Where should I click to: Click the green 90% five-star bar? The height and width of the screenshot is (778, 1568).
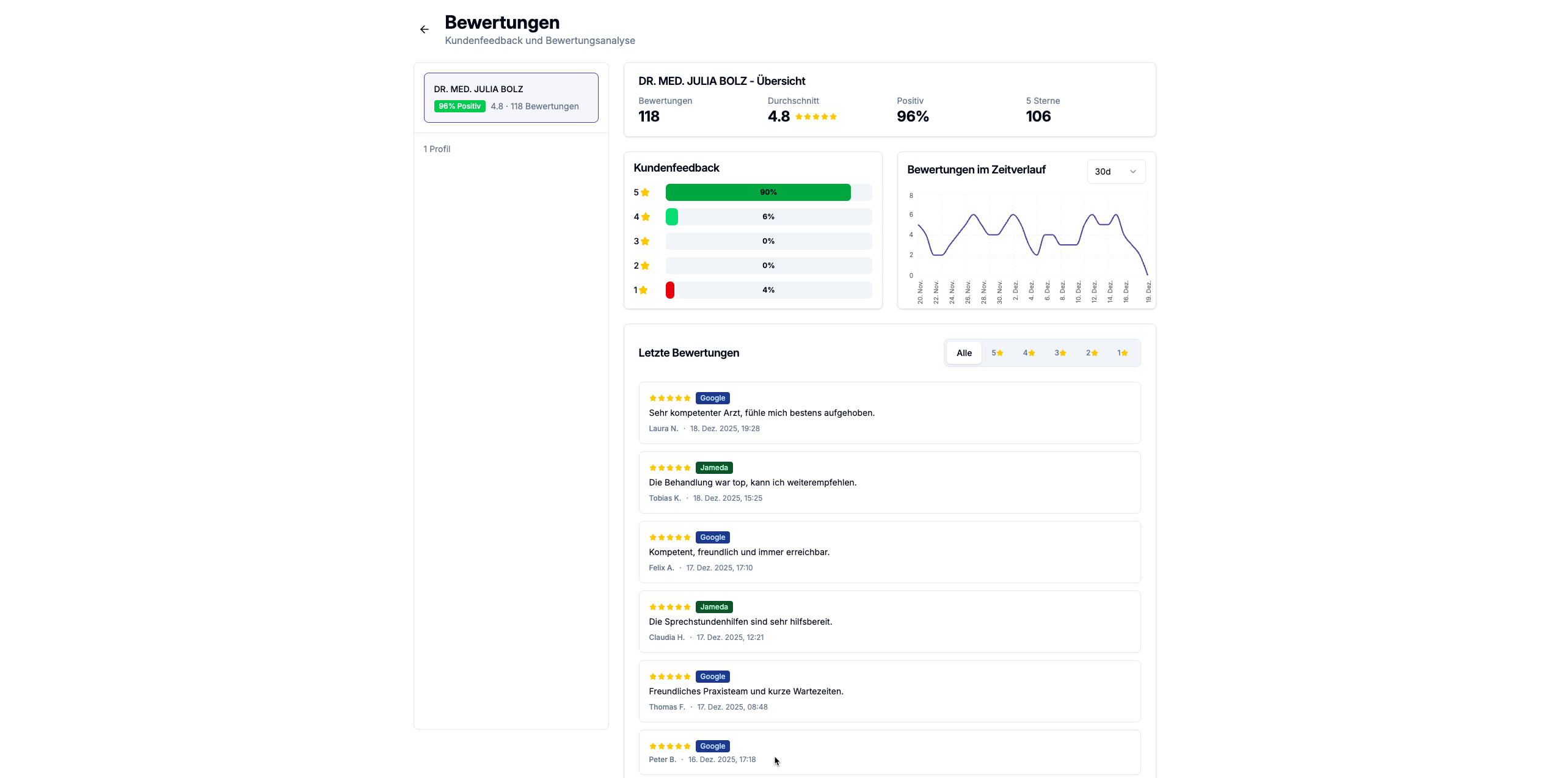click(x=757, y=192)
